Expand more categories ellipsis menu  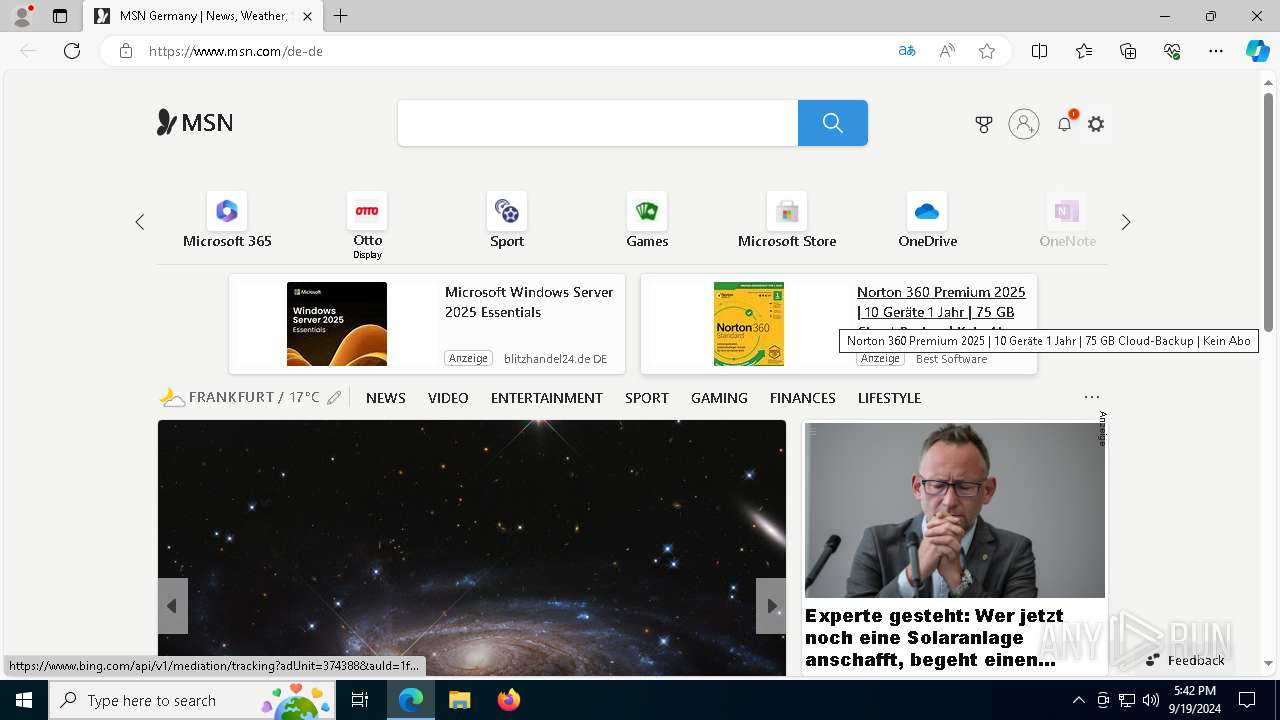click(x=1092, y=397)
